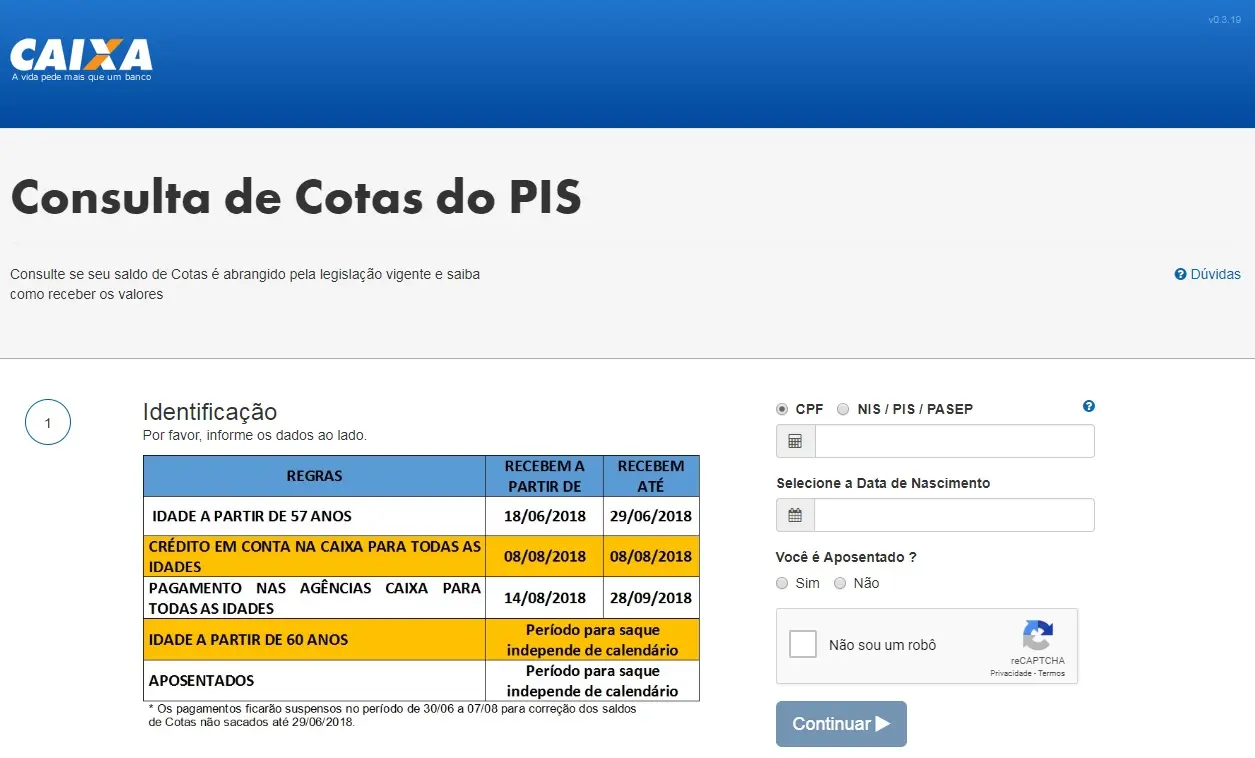This screenshot has height=758, width=1255.
Task: Click the IDADE A PARTIR DE 60 ANOS row
Action: 314,640
